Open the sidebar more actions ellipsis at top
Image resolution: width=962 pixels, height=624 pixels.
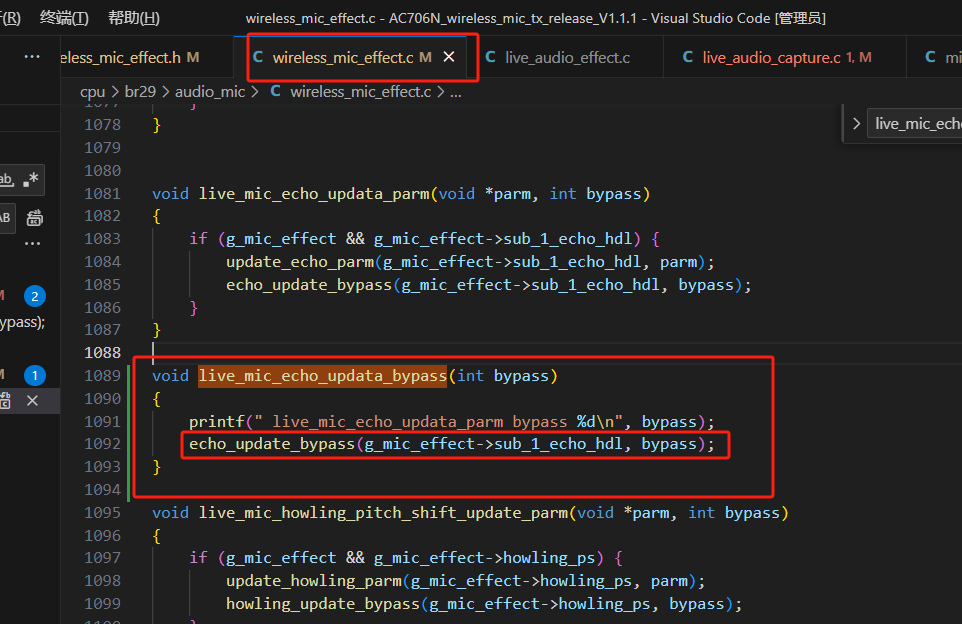click(x=32, y=57)
